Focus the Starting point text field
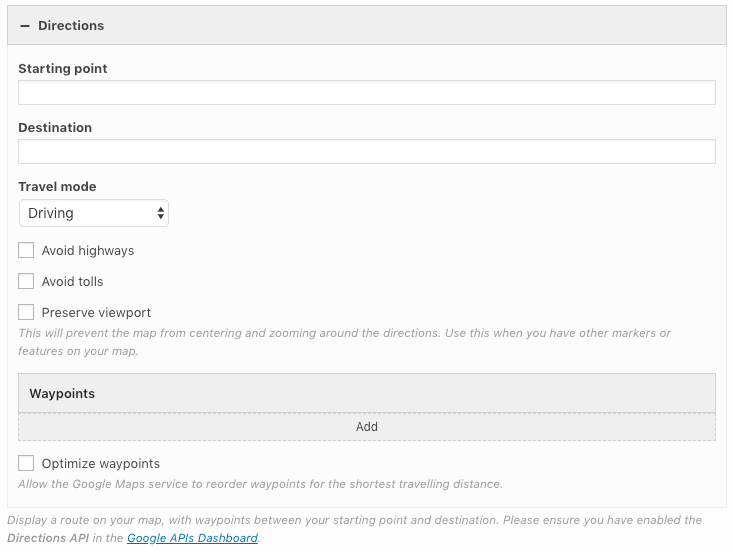 point(366,93)
